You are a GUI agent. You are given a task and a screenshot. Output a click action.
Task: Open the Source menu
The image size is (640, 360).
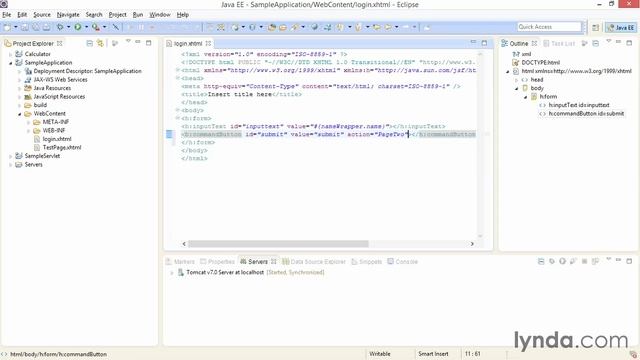tap(42, 15)
